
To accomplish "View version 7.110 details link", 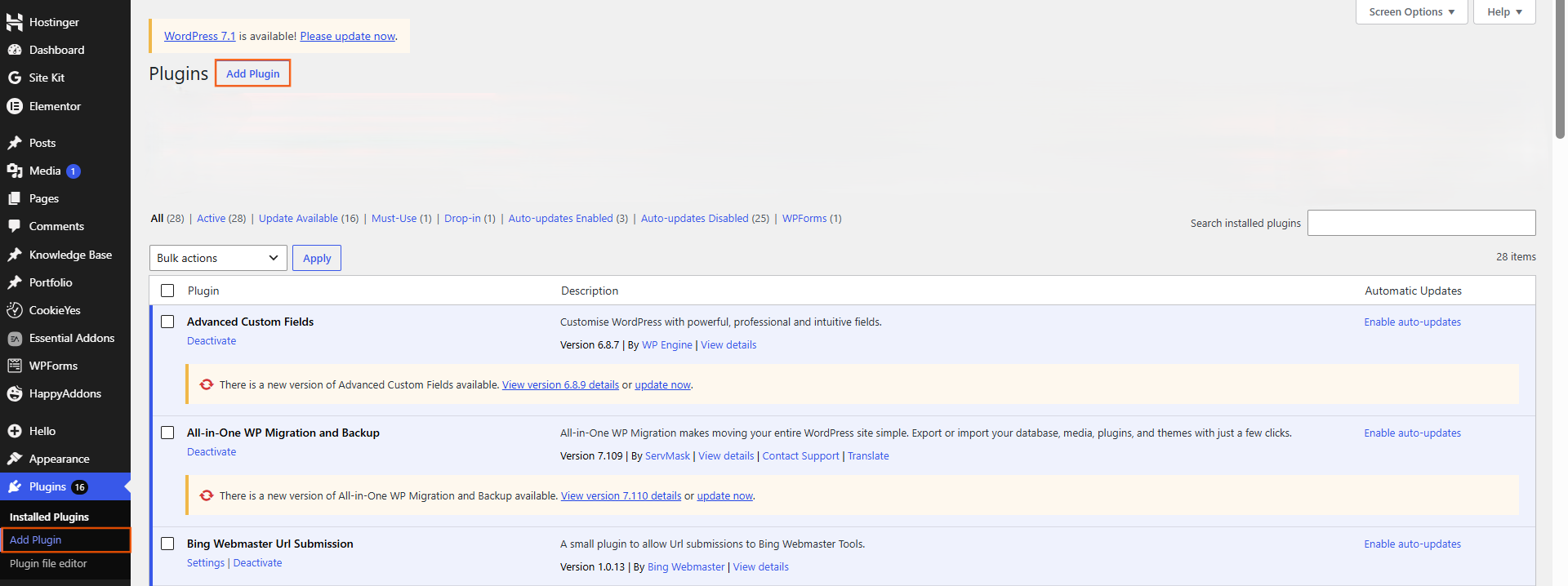I will tap(621, 495).
